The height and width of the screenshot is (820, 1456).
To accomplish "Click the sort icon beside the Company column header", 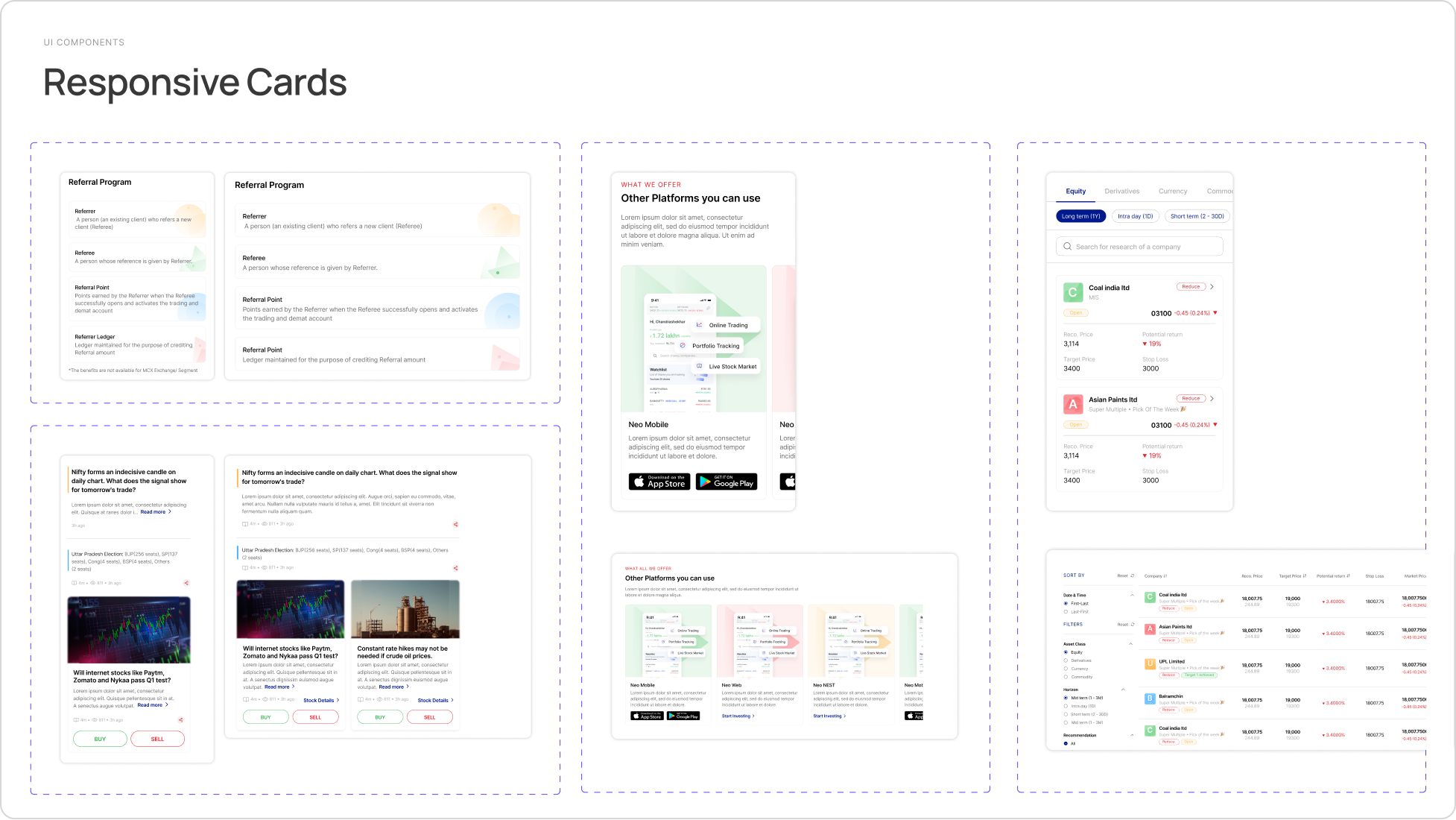I will (1165, 575).
